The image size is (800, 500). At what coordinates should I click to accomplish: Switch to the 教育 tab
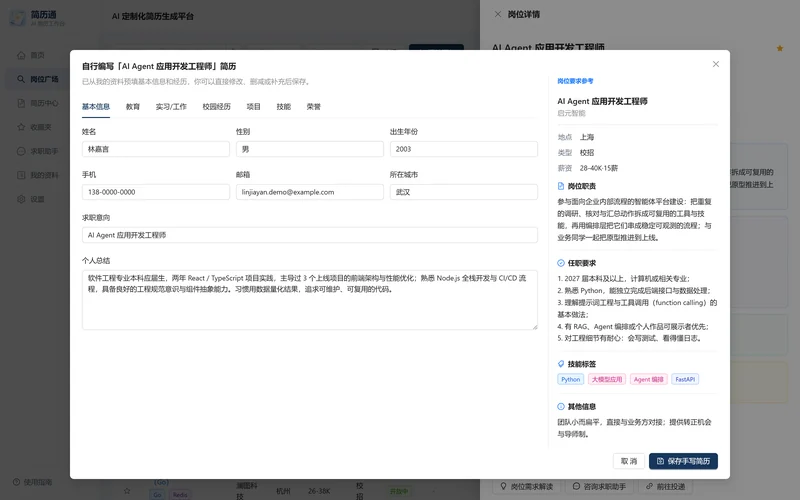pyautogui.click(x=133, y=107)
